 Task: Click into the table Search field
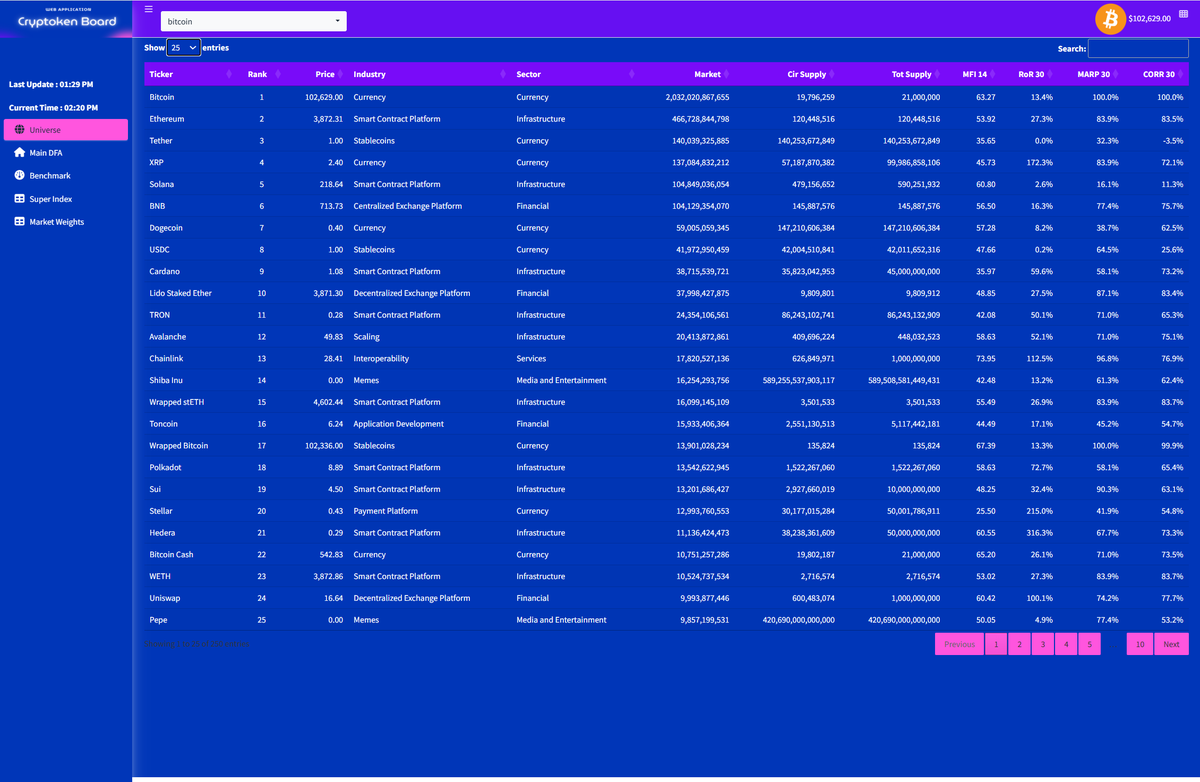1138,48
